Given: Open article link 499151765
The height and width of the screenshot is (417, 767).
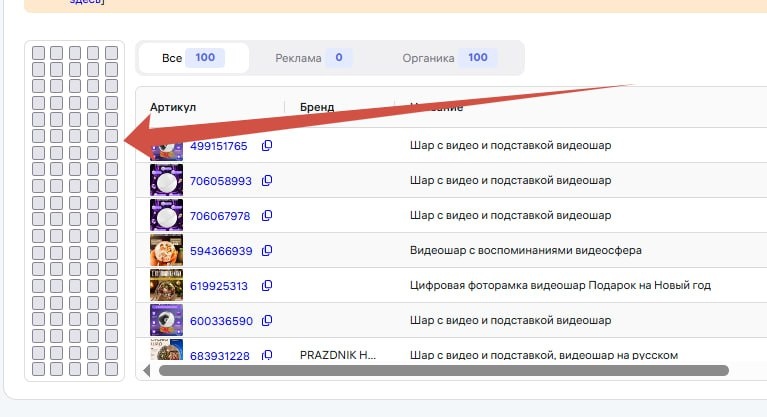Looking at the screenshot, I should [219, 146].
